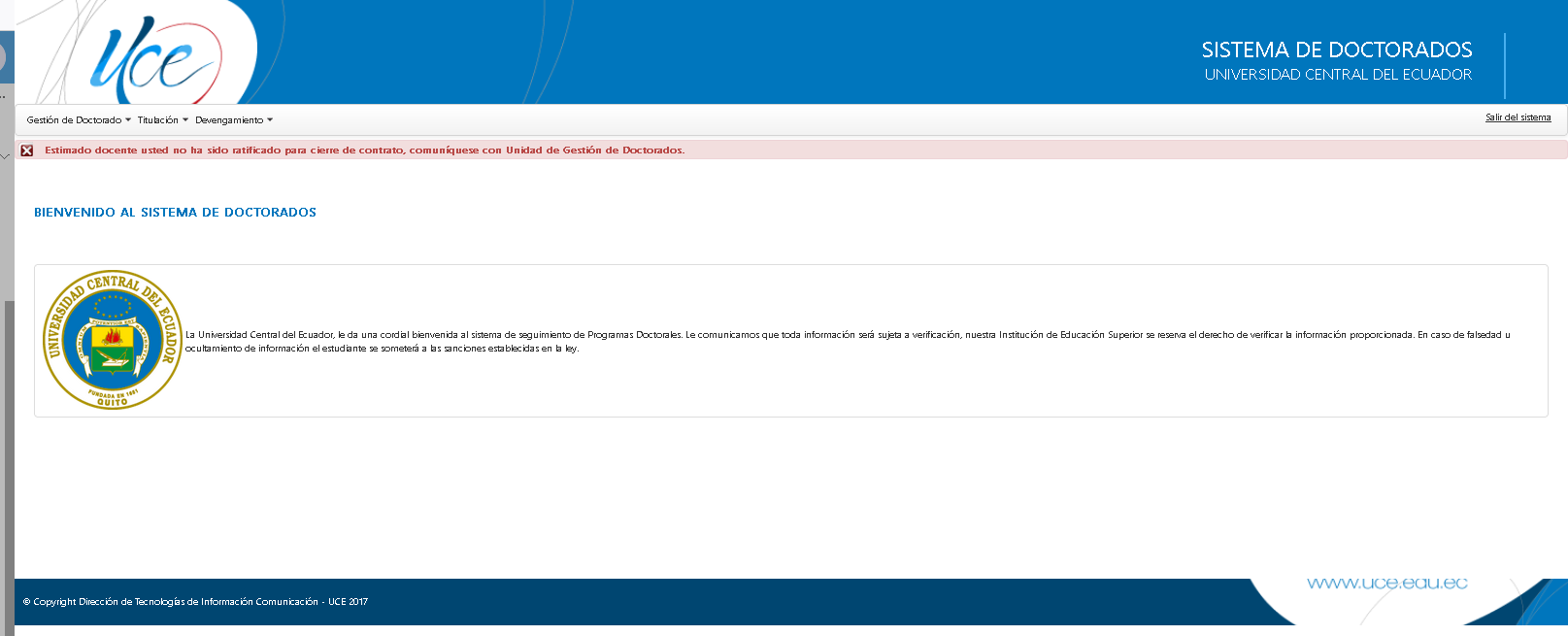The height and width of the screenshot is (636, 1568).
Task: Click the Salir del sistema link
Action: tap(1518, 117)
